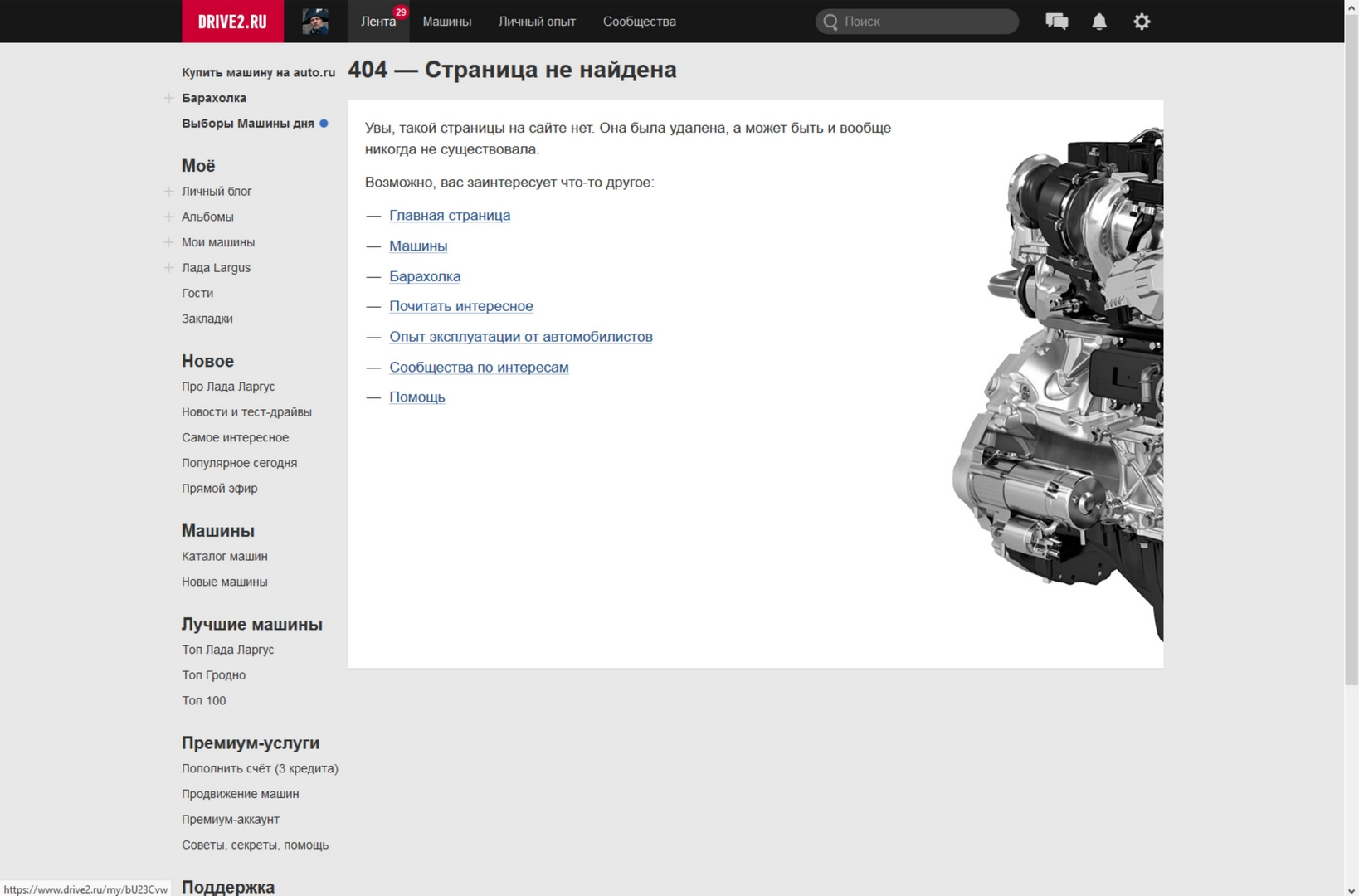The height and width of the screenshot is (896, 1359).
Task: Open Гости in sidebar
Action: [x=197, y=293]
